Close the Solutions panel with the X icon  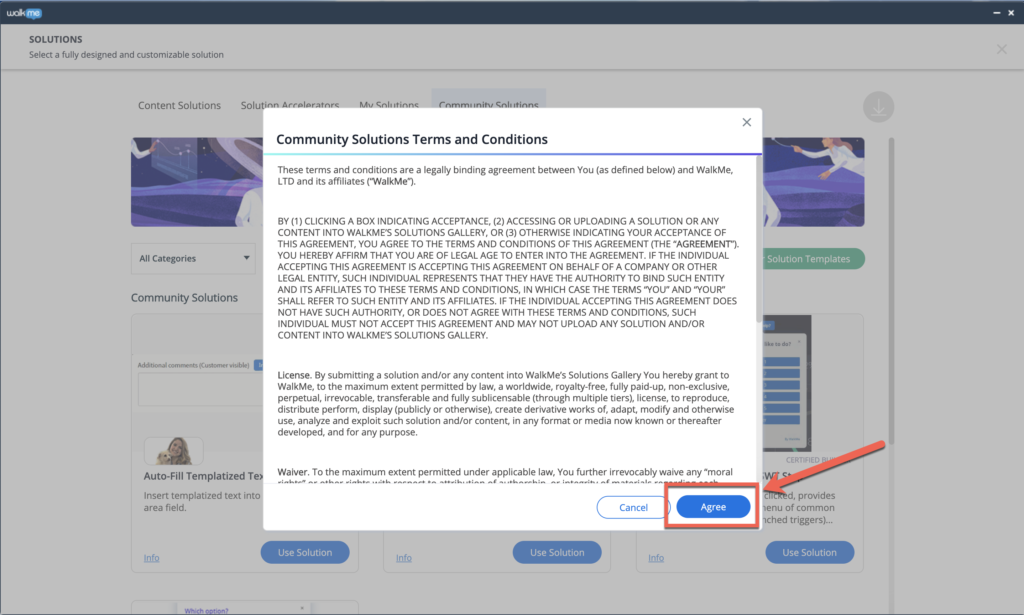pyautogui.click(x=1001, y=49)
